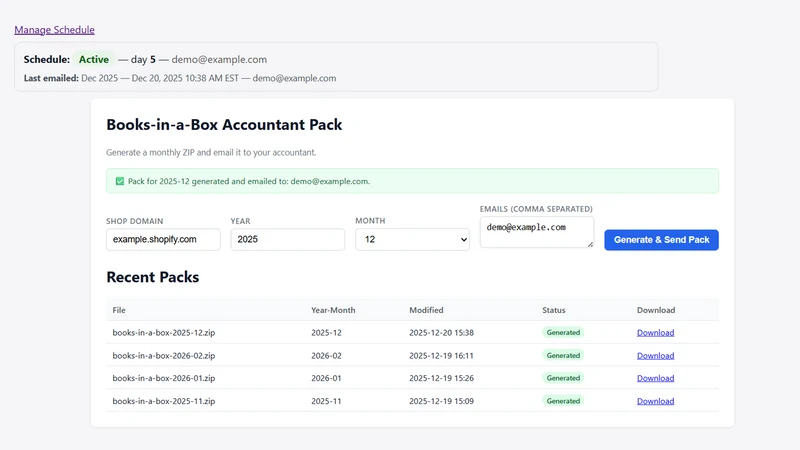Click Generated status badge for 2026-01 row
Image resolution: width=800 pixels, height=450 pixels.
pyautogui.click(x=563, y=378)
